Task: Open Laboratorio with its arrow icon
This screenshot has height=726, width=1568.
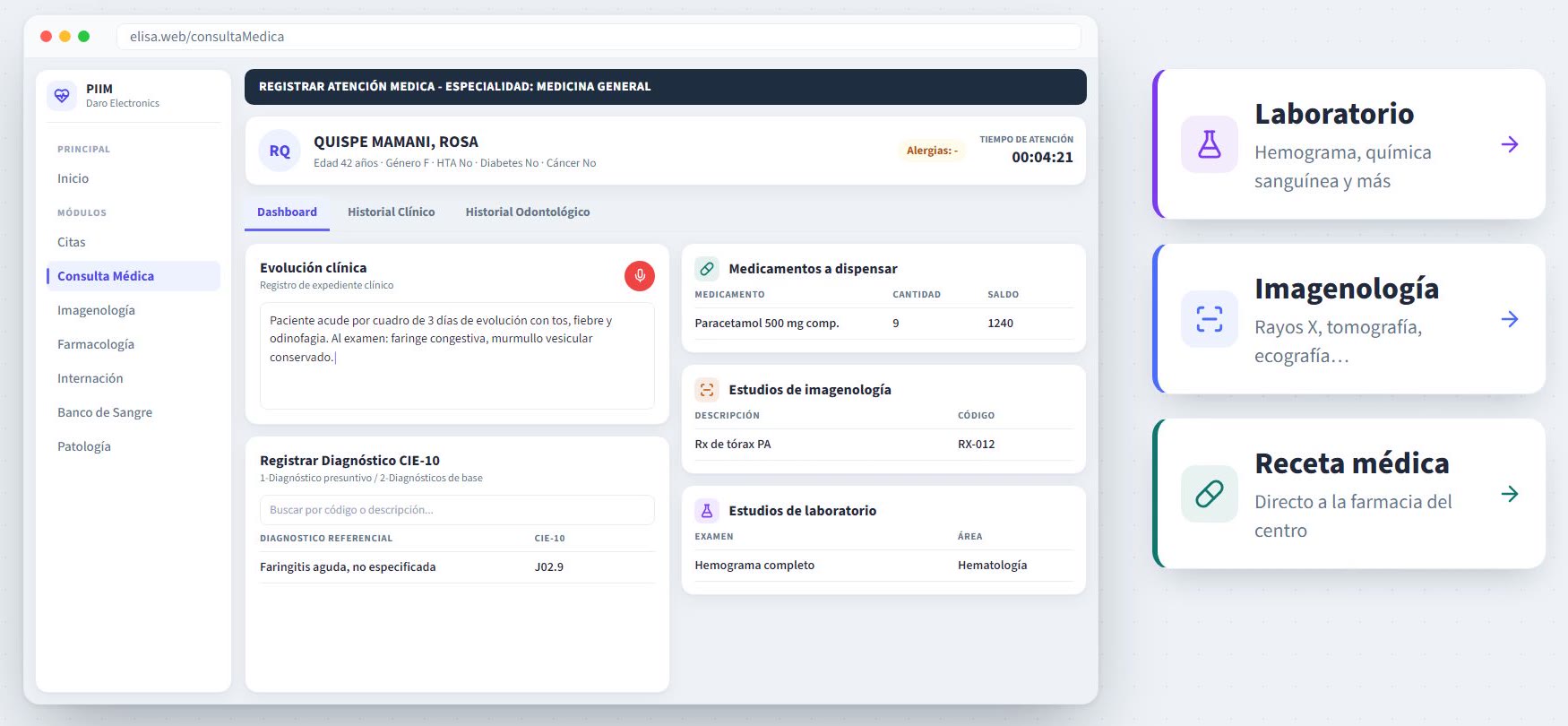Action: click(1510, 144)
